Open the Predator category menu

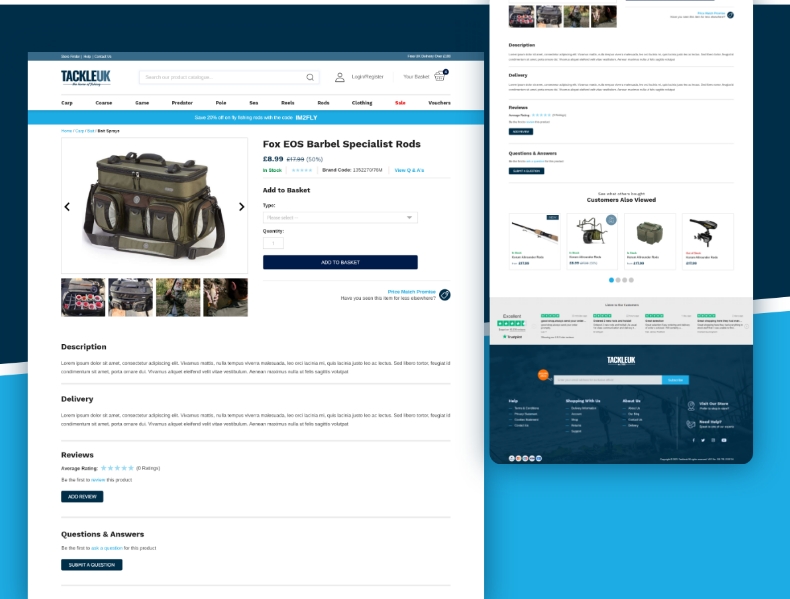(x=182, y=103)
